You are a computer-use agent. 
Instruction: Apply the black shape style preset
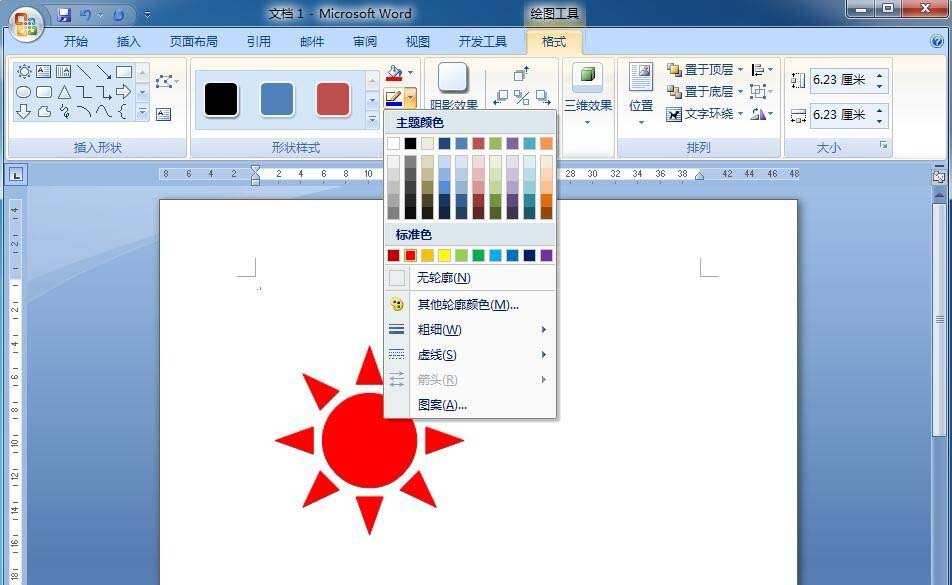(x=221, y=99)
